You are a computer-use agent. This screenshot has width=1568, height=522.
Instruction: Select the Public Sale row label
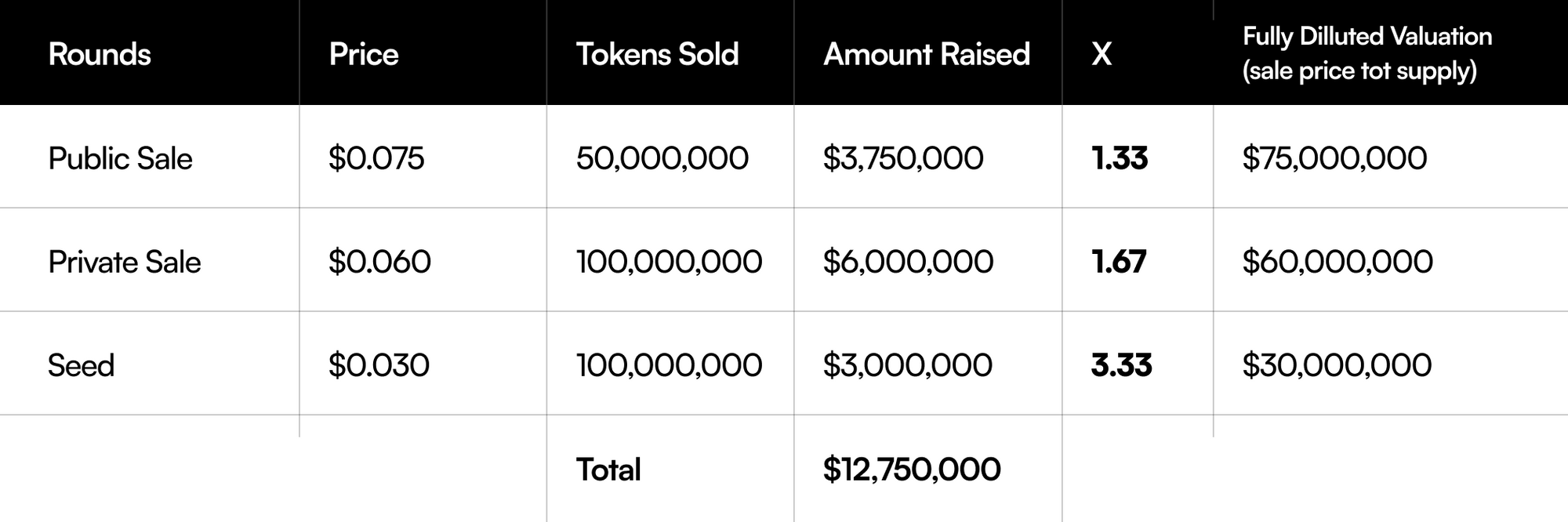pos(120,158)
